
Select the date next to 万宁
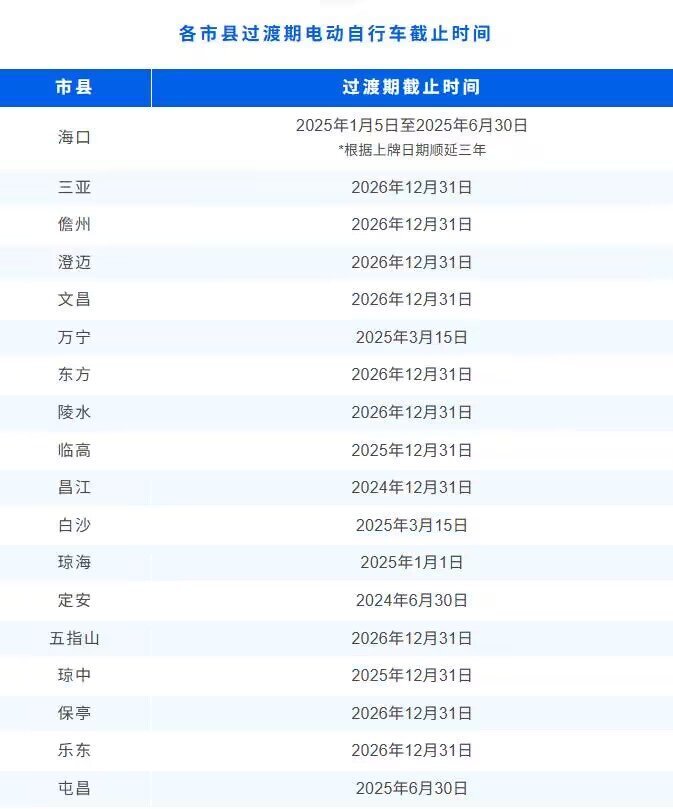[412, 337]
